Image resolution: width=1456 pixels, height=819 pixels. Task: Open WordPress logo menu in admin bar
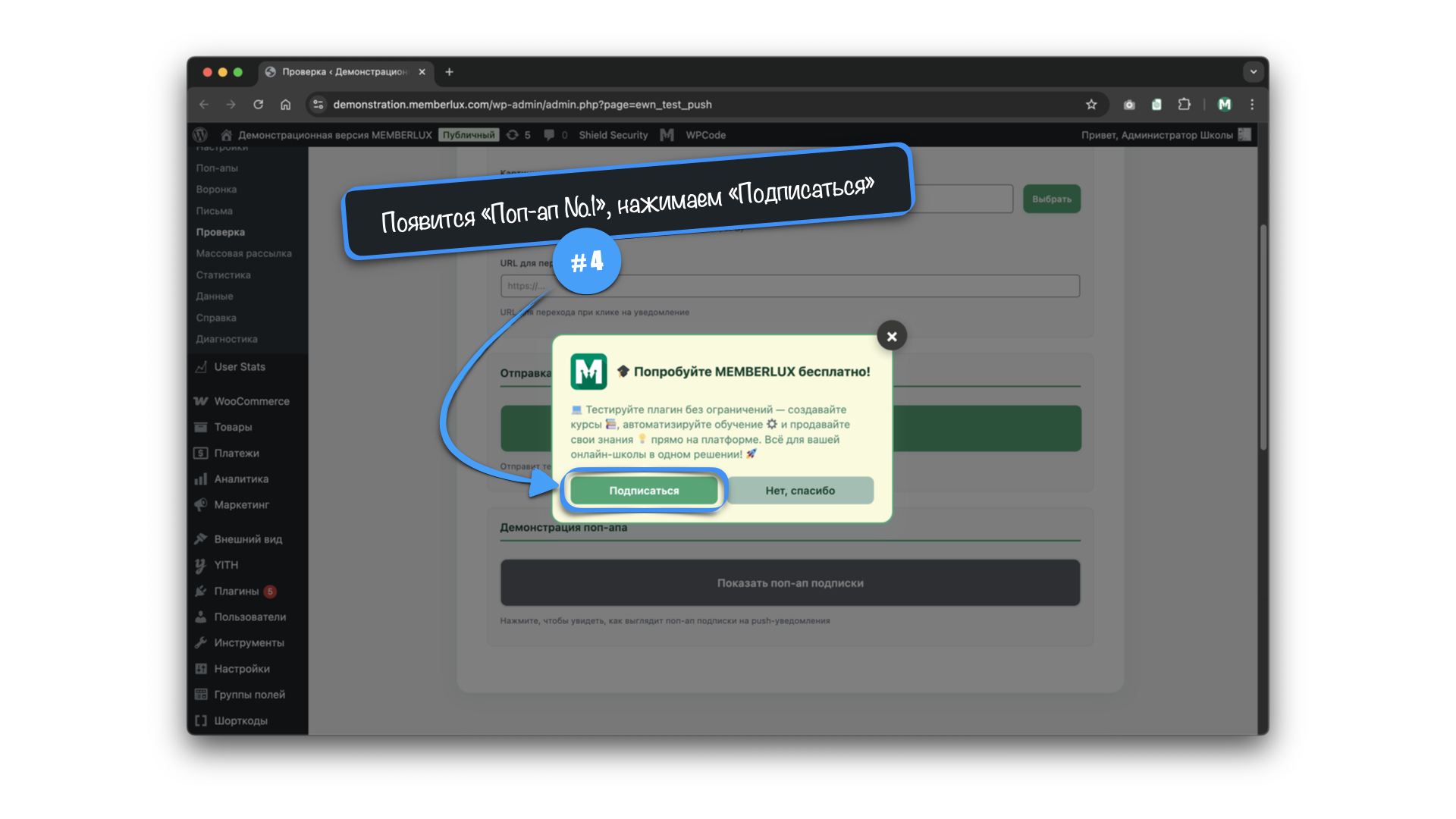click(x=200, y=135)
